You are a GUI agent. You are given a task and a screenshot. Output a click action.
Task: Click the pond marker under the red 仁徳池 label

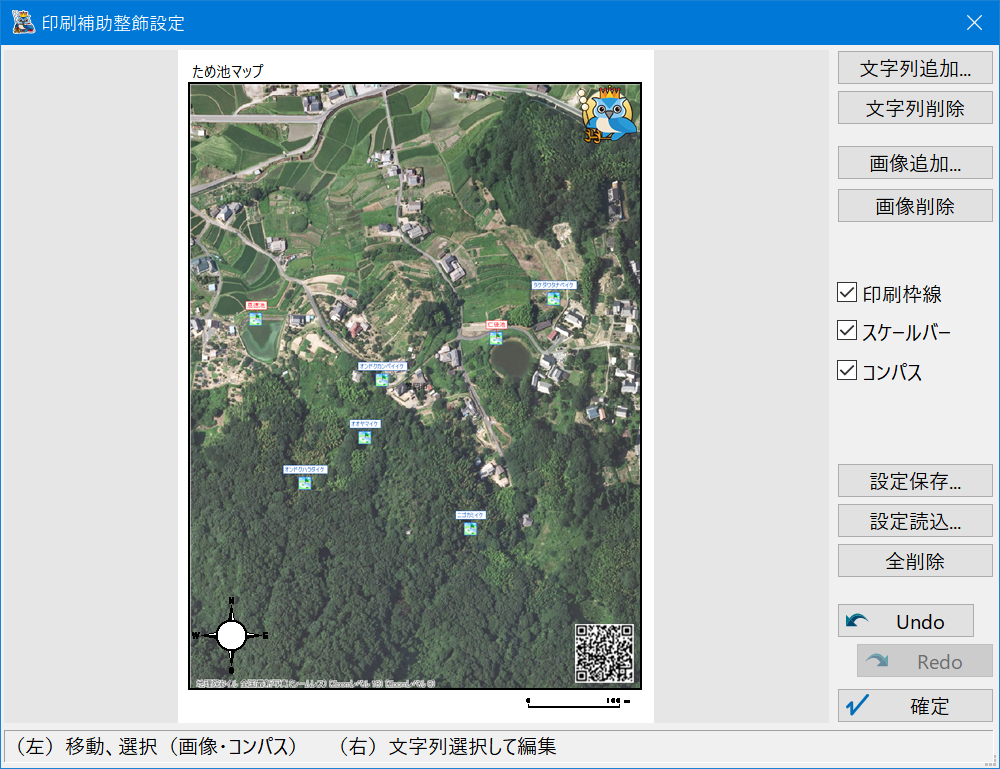[x=496, y=338]
